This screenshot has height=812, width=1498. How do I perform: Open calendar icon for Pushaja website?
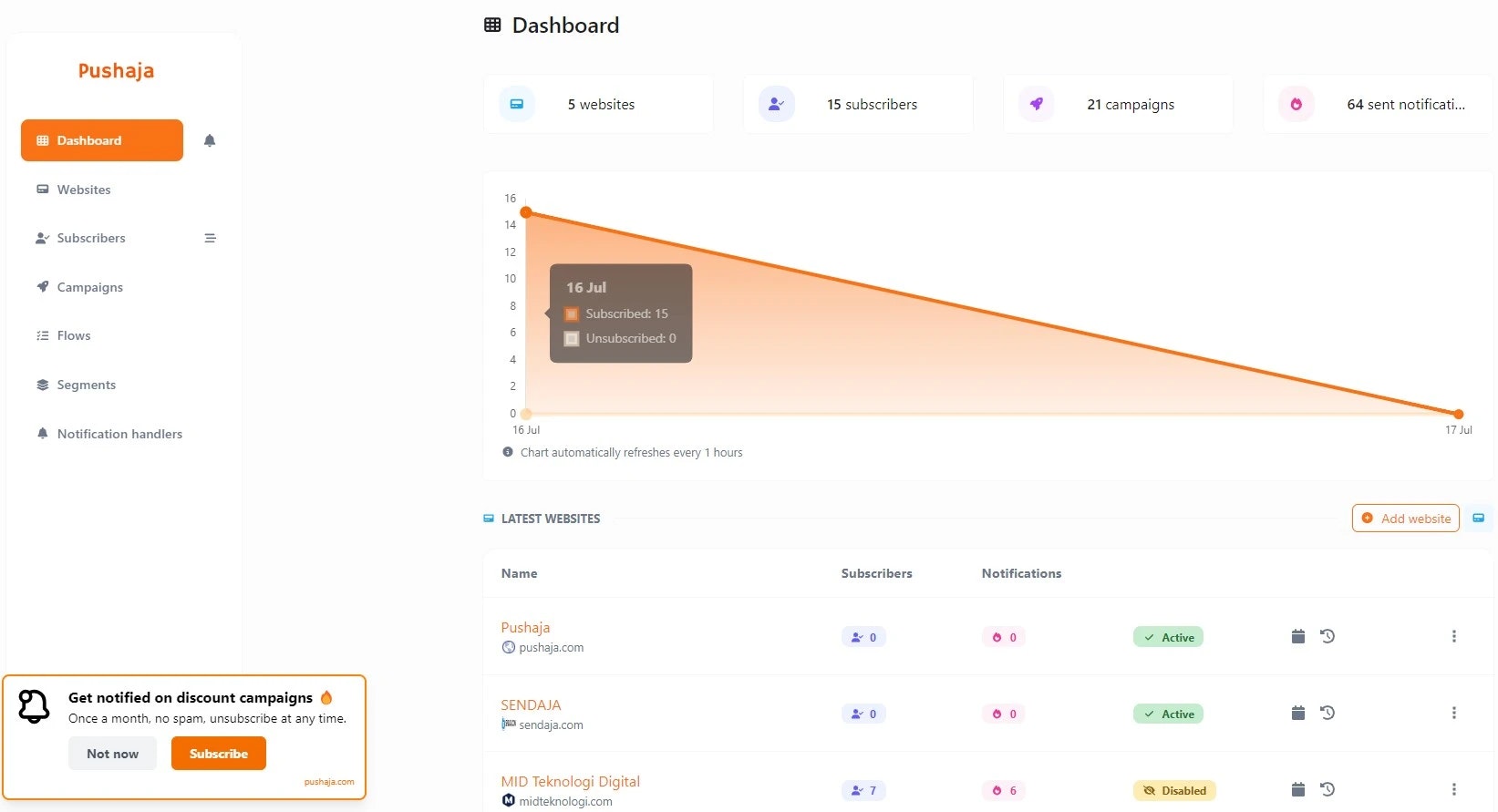(1298, 636)
